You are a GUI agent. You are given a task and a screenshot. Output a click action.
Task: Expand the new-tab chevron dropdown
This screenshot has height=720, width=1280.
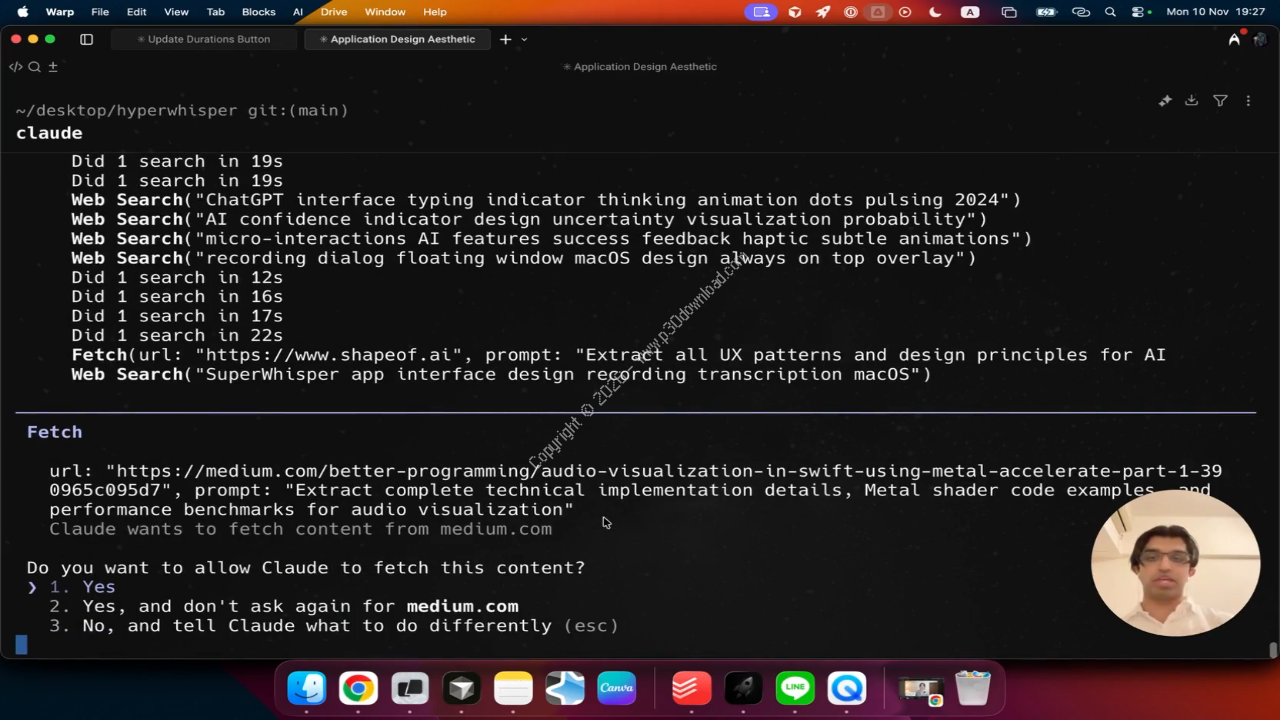click(524, 40)
